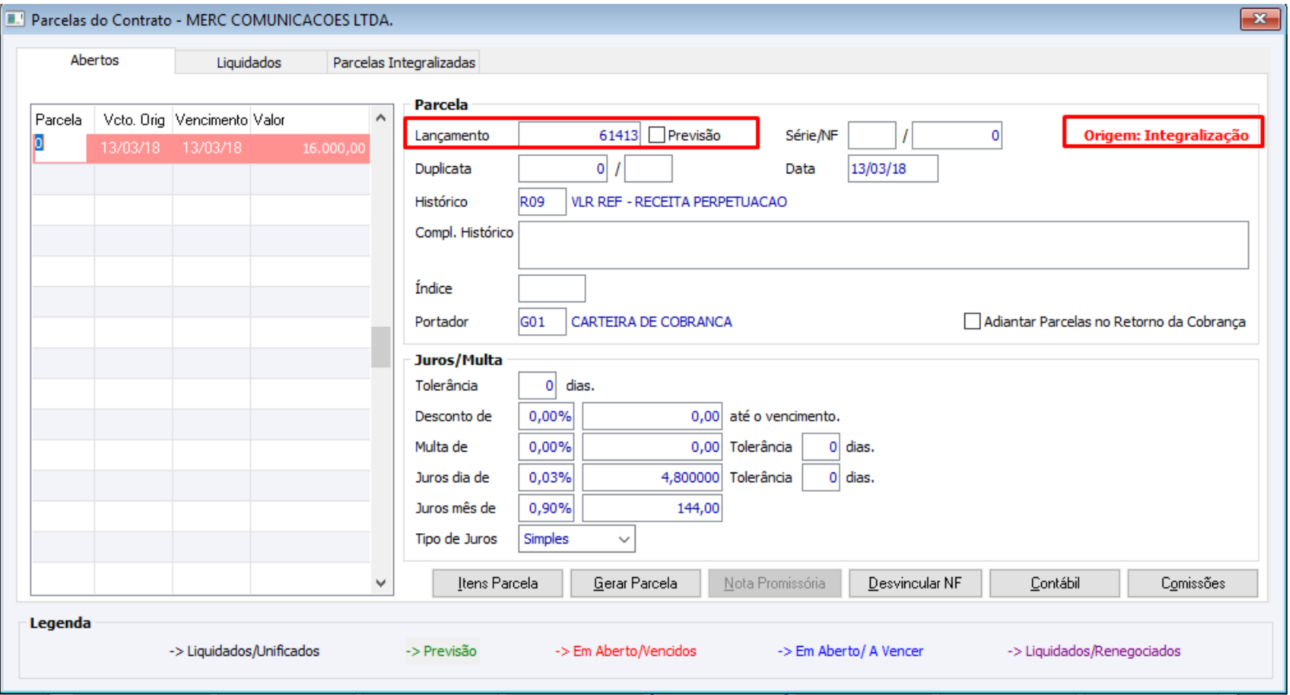
Task: Open the Liquidados tab
Action: click(x=249, y=62)
